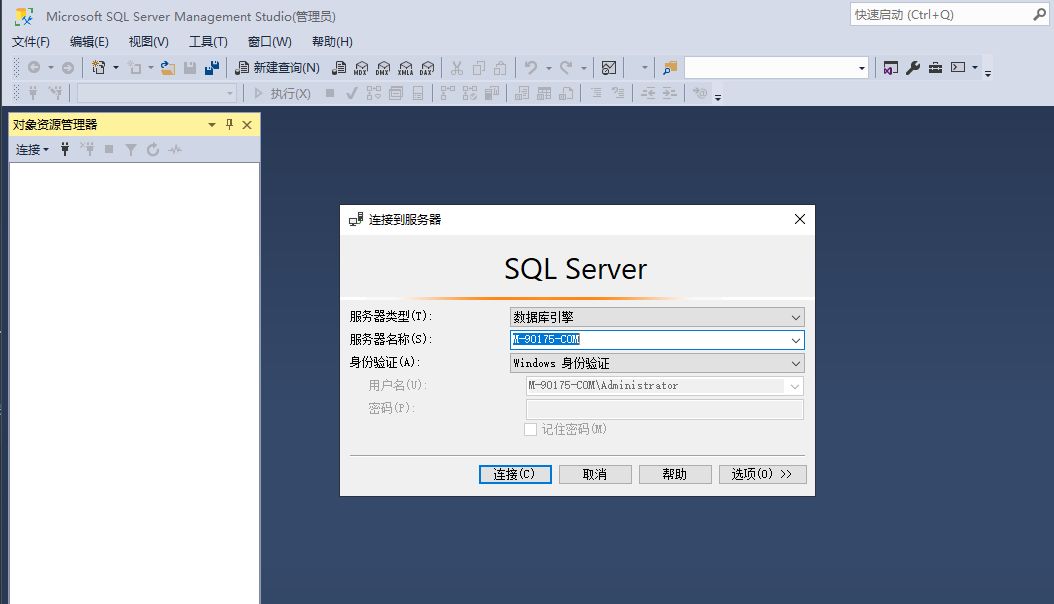The height and width of the screenshot is (604, 1054).
Task: Open the Visual Studio window icon
Action: (x=891, y=67)
